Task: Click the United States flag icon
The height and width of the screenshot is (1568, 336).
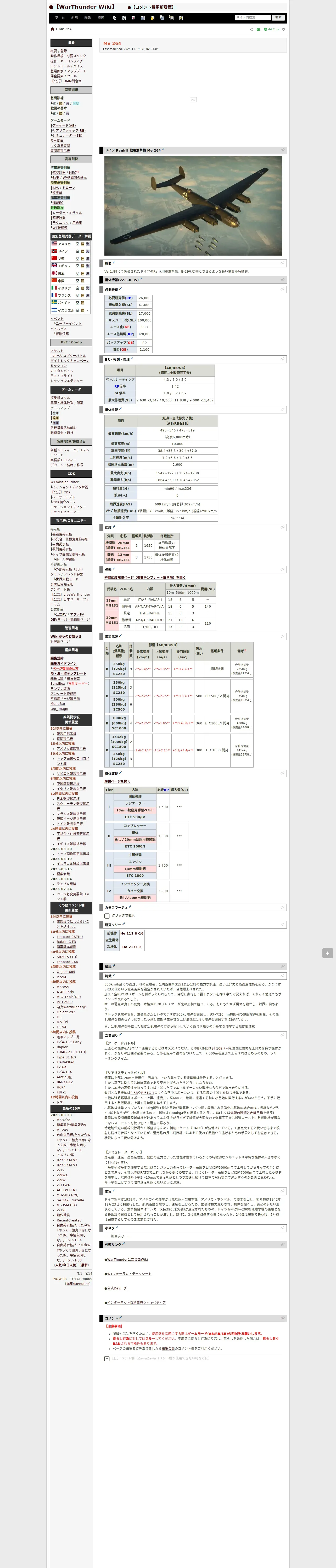Action: (x=54, y=244)
